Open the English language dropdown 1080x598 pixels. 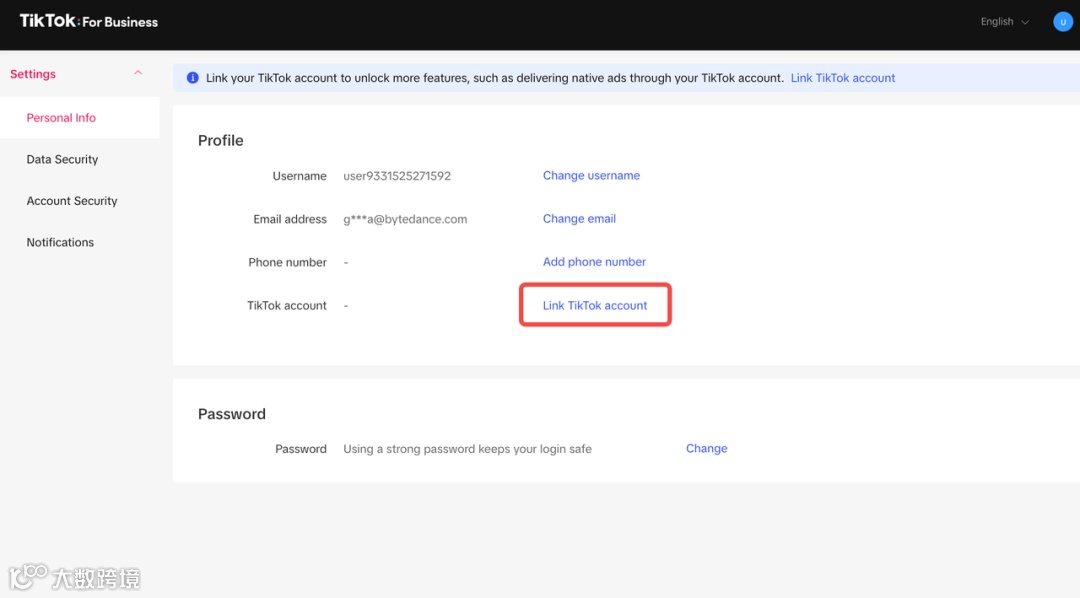(1004, 22)
